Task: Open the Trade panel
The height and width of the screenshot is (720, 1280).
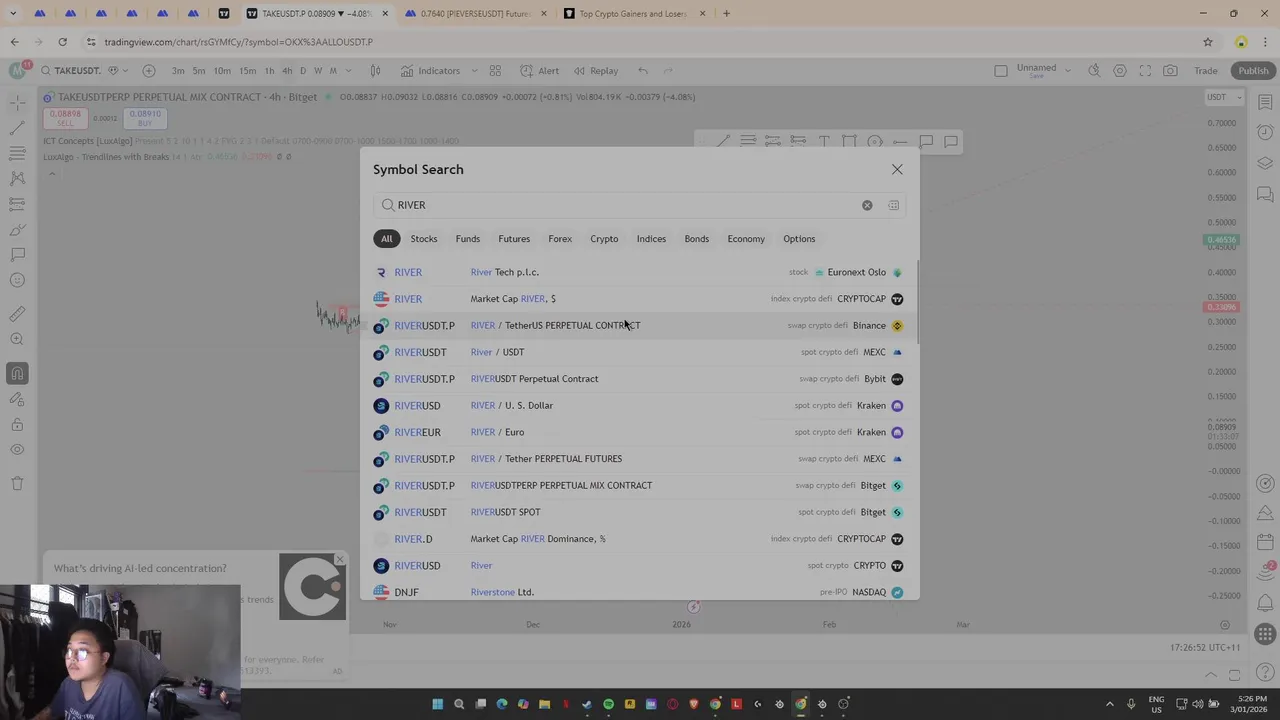Action: [1206, 71]
